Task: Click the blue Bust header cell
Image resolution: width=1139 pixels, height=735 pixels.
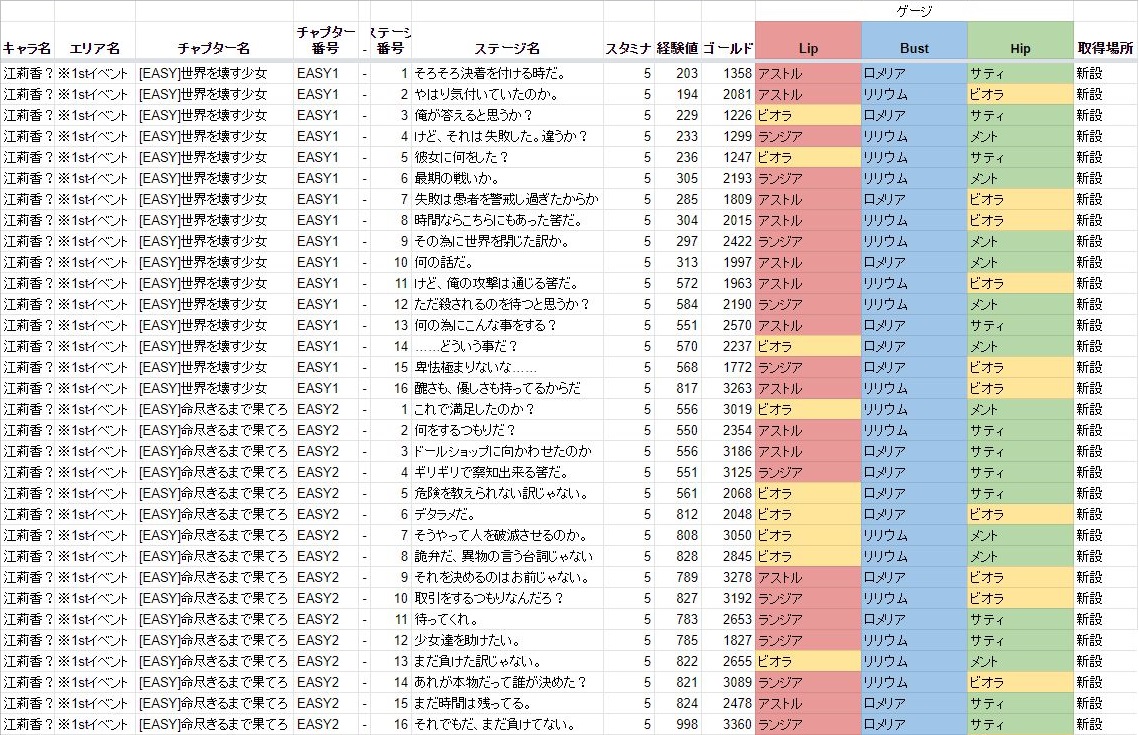Action: click(x=914, y=48)
